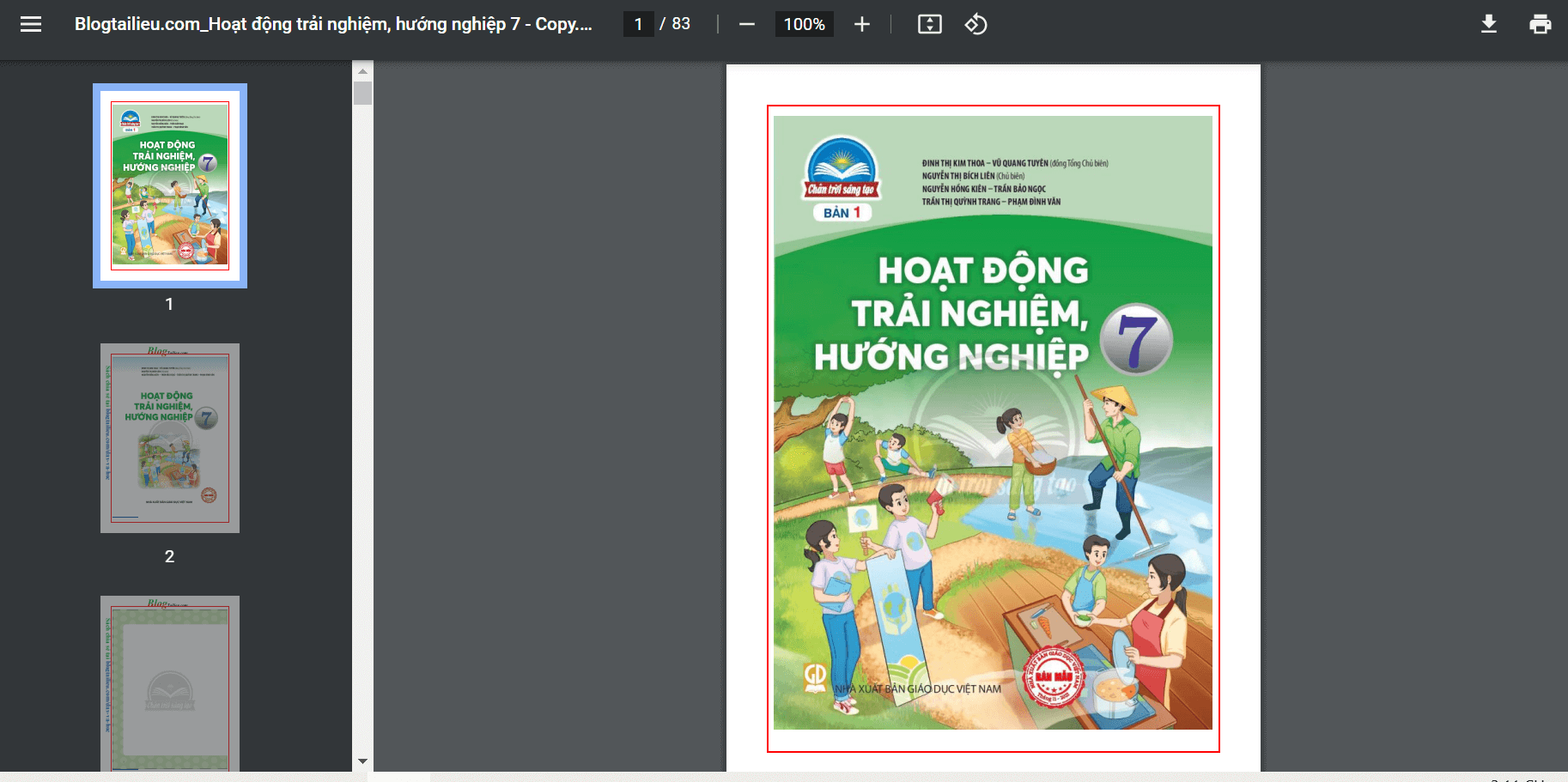The width and height of the screenshot is (1568, 782).
Task: Click the thumbnail label '1'
Action: tap(169, 304)
